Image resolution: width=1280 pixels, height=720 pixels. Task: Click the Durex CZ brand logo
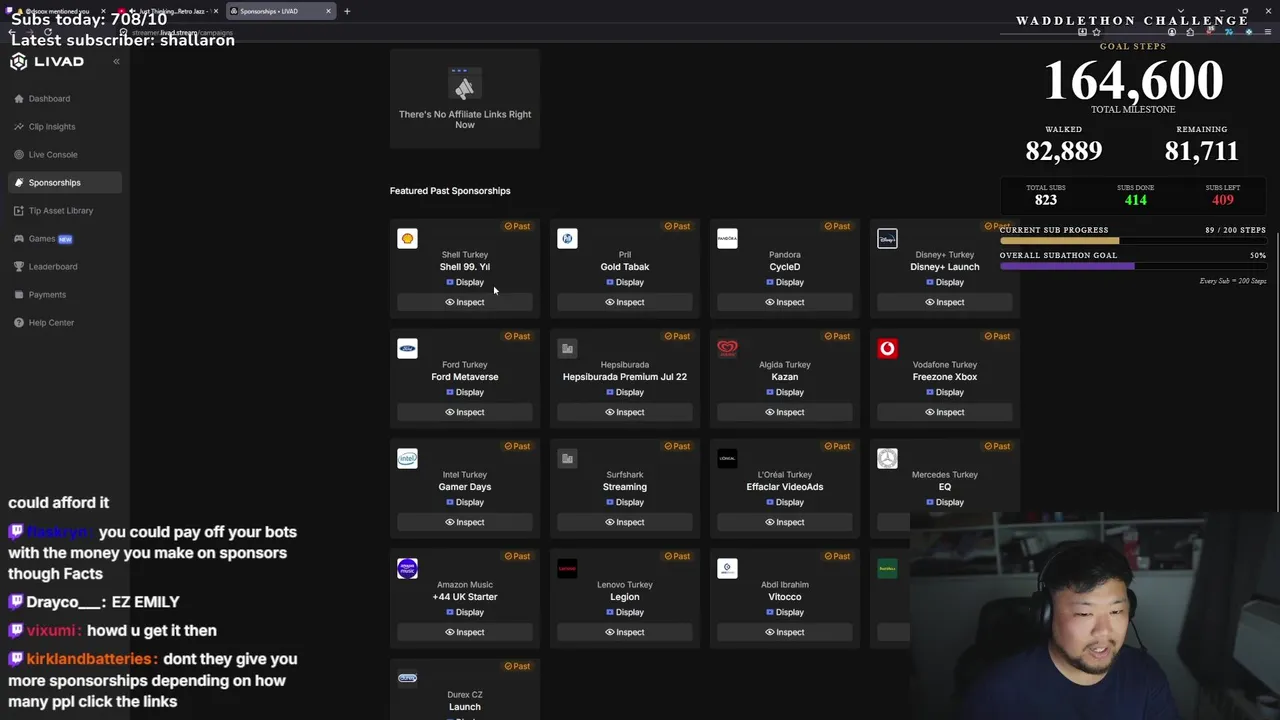tap(407, 678)
